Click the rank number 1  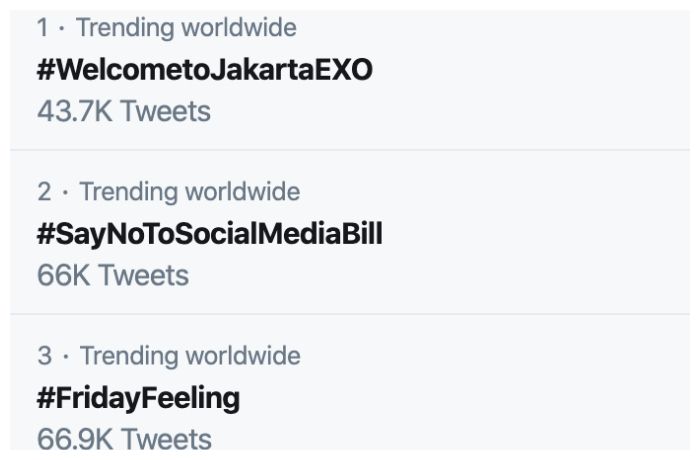tap(43, 28)
